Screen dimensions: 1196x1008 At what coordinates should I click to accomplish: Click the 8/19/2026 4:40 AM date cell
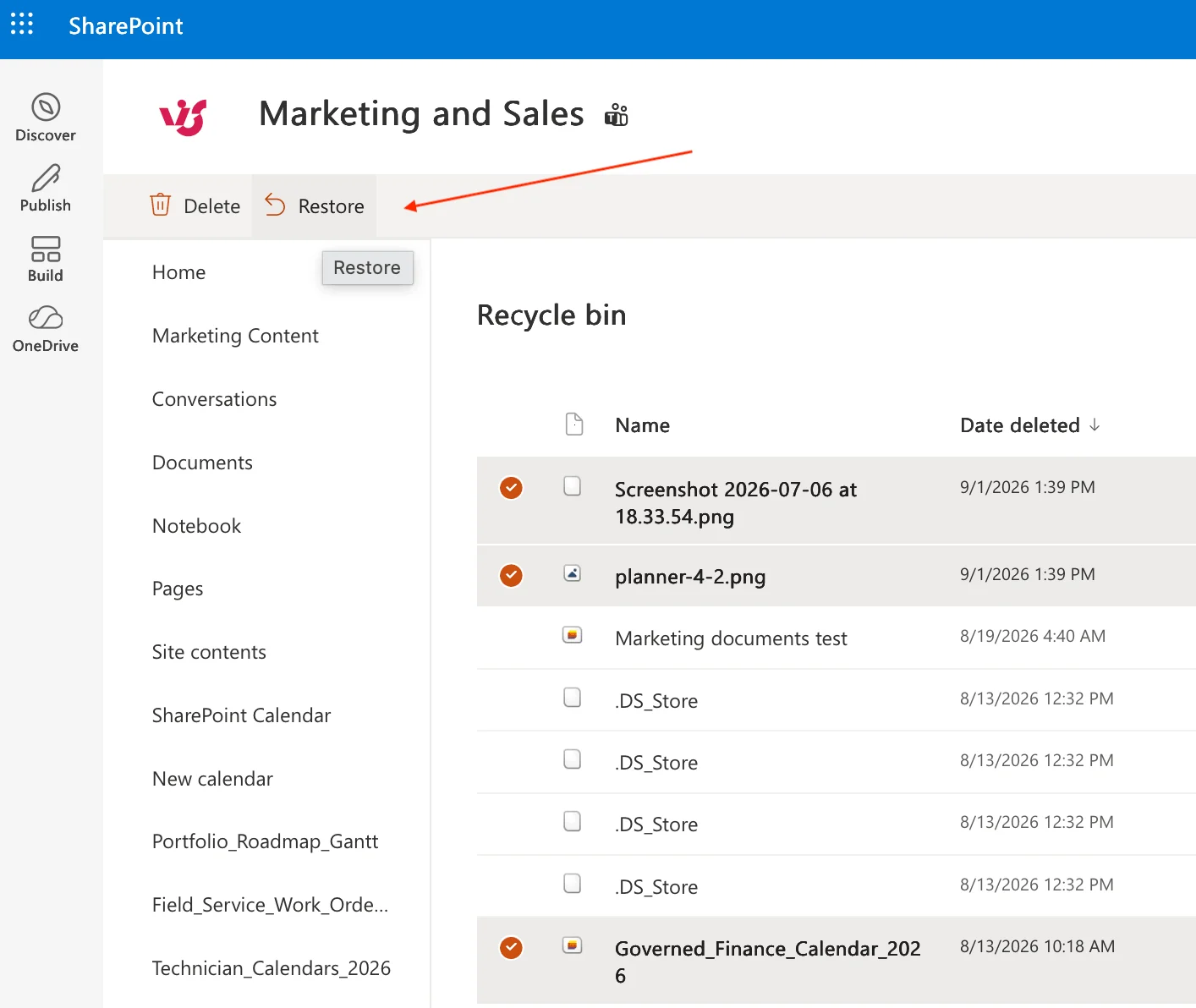click(1032, 636)
